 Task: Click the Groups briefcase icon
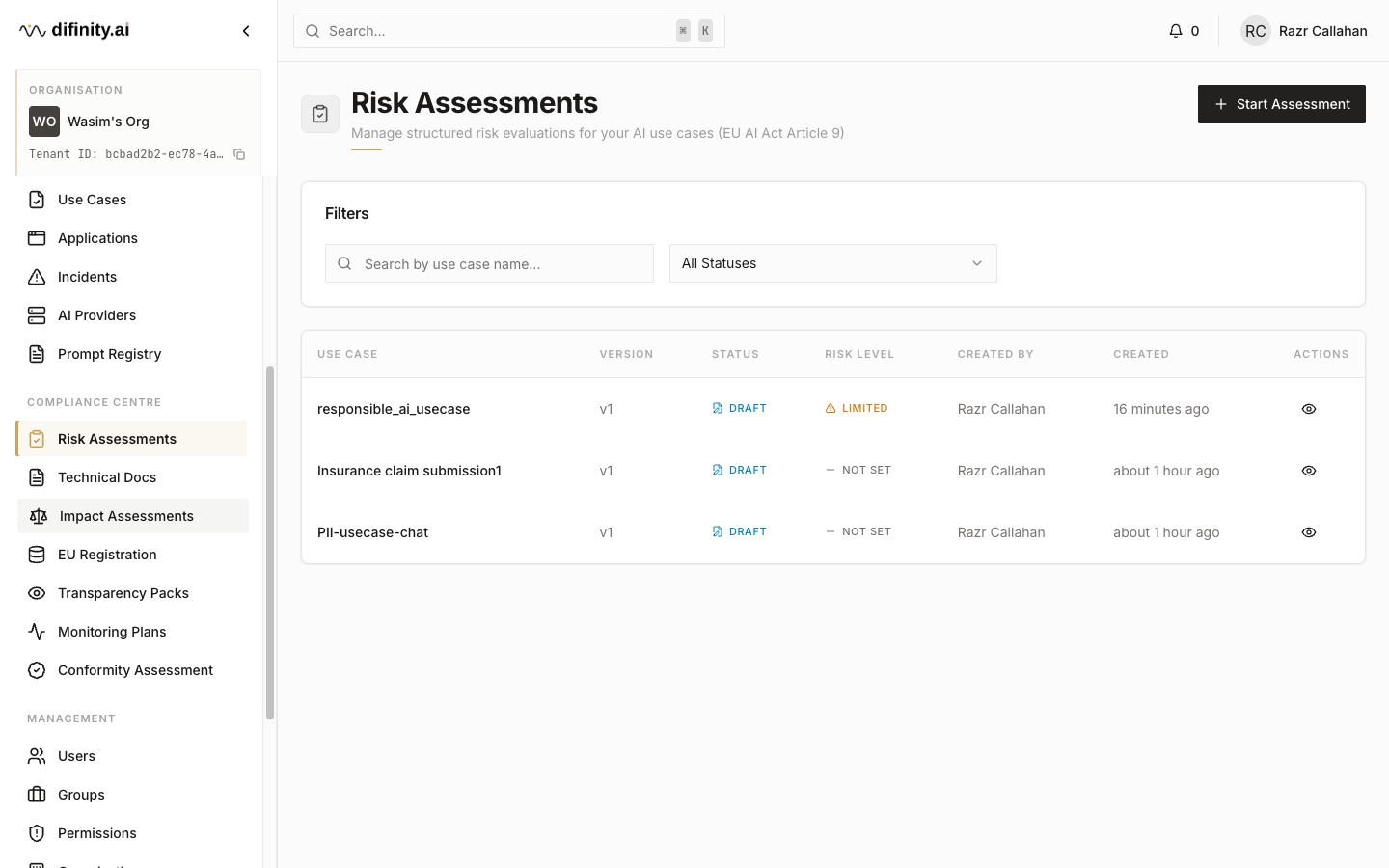click(x=37, y=795)
